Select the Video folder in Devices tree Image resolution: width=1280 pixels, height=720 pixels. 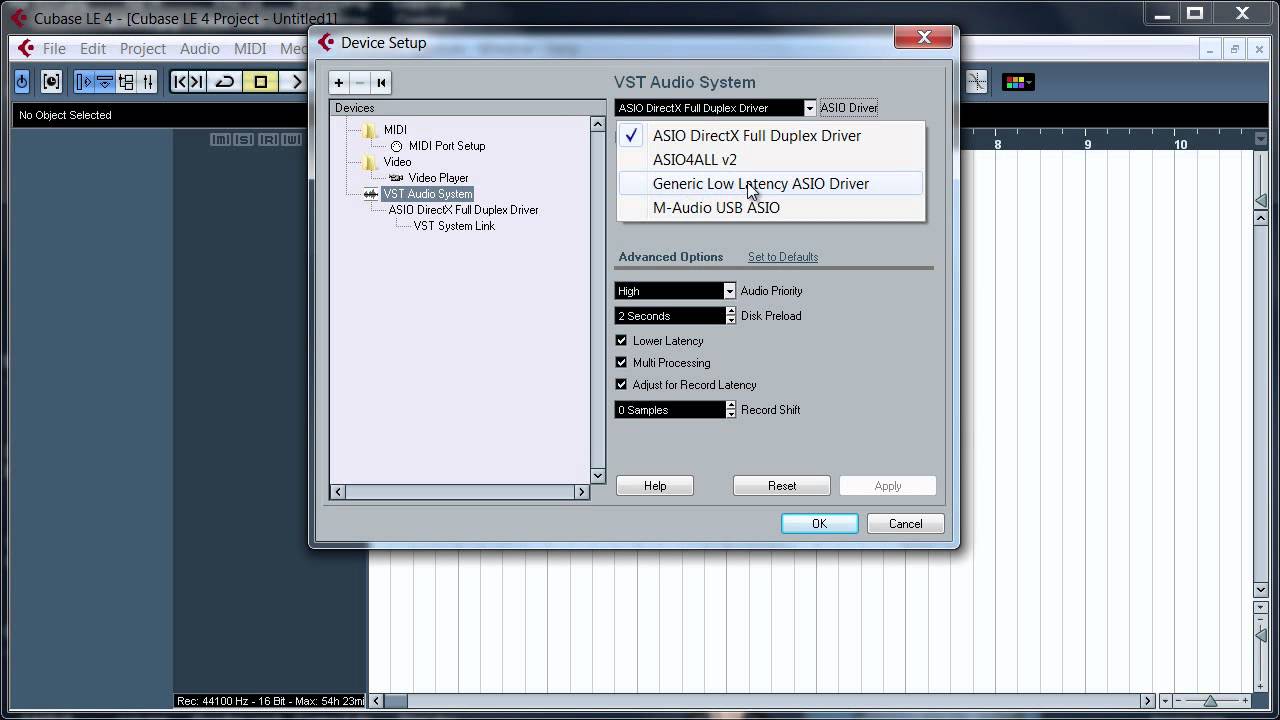pos(387,162)
